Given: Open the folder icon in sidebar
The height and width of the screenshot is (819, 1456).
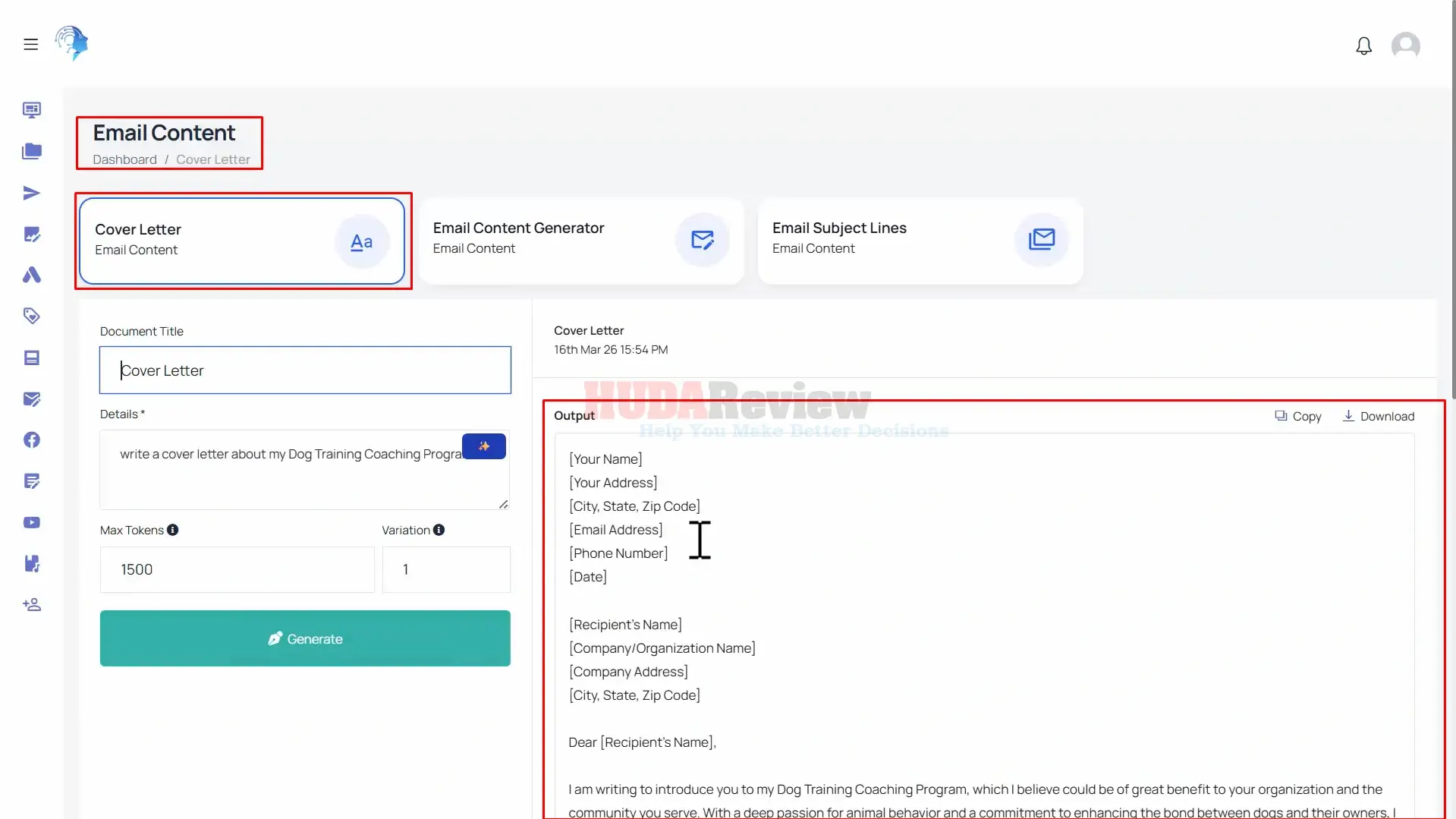Looking at the screenshot, I should point(32,151).
